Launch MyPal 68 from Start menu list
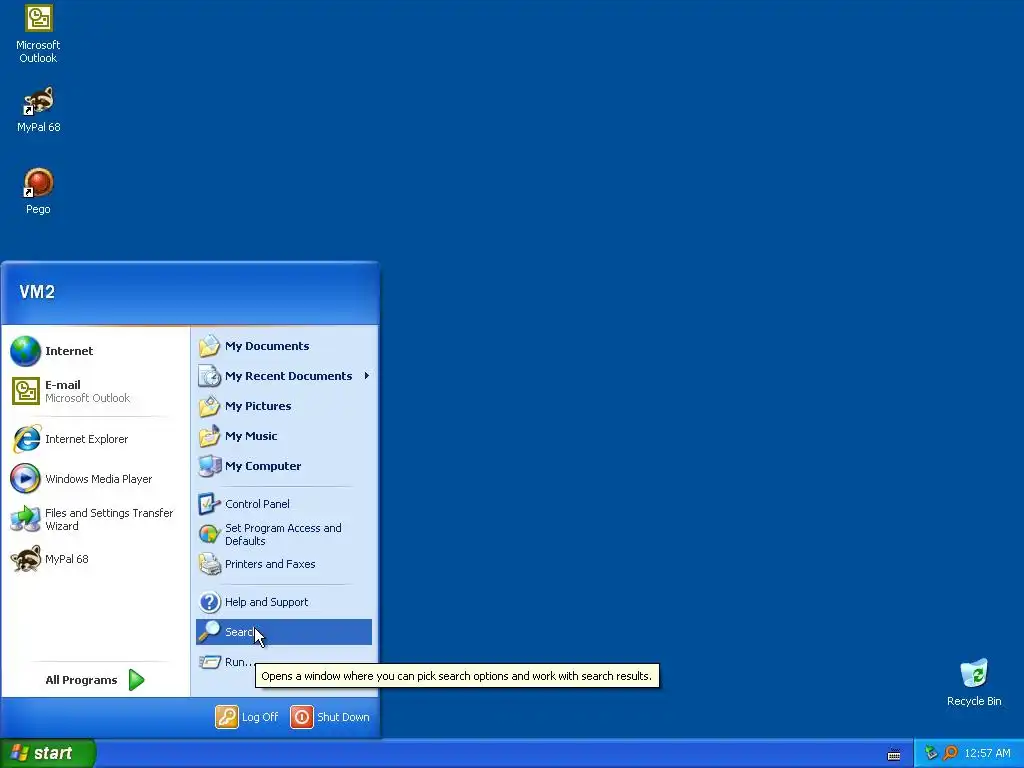Viewport: 1024px width, 768px height. 95,559
